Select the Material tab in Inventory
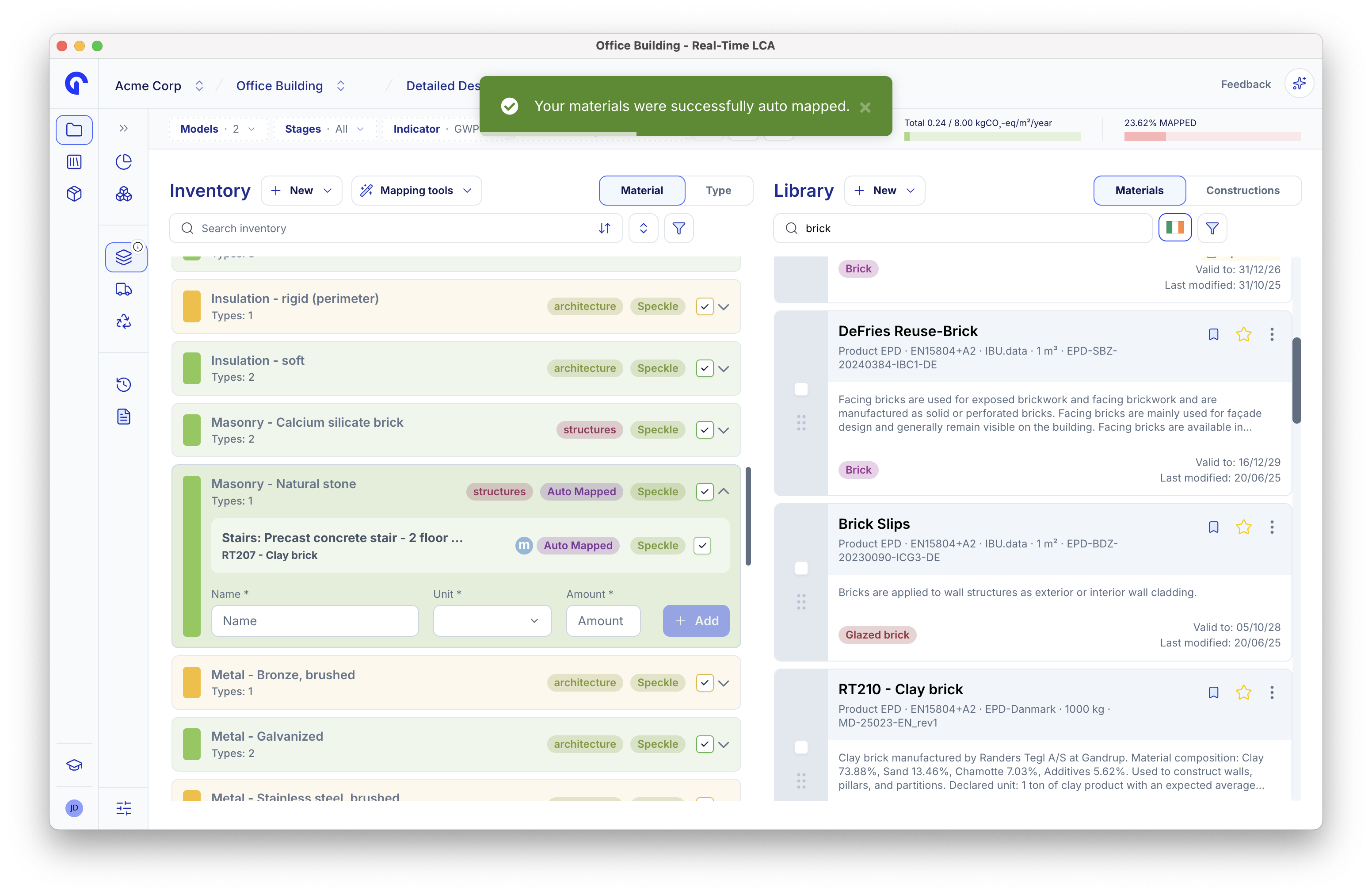This screenshot has width=1372, height=895. tap(642, 190)
